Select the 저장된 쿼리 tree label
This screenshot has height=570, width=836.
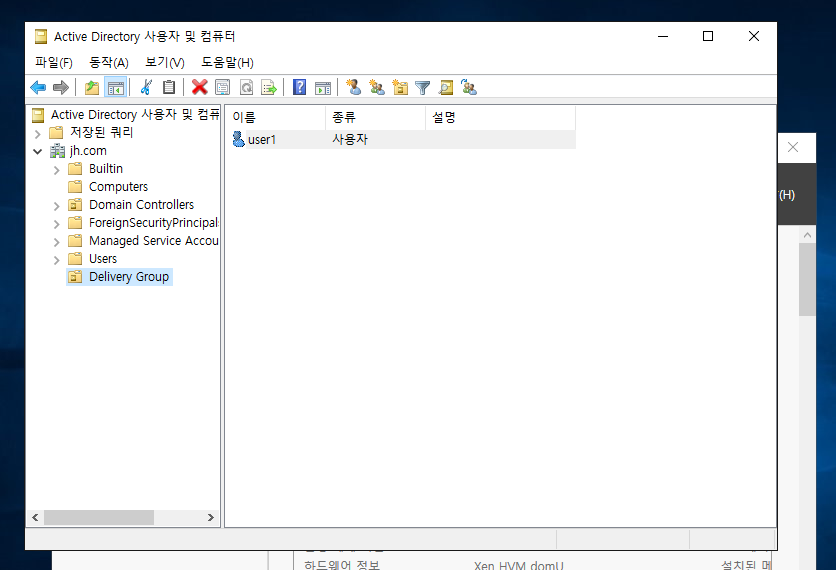pyautogui.click(x=101, y=132)
